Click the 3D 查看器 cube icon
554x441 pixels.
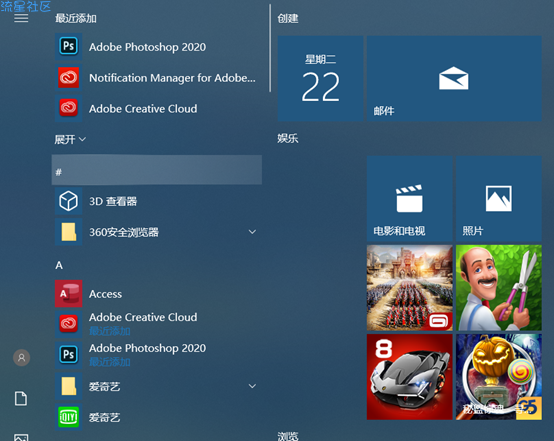[69, 201]
